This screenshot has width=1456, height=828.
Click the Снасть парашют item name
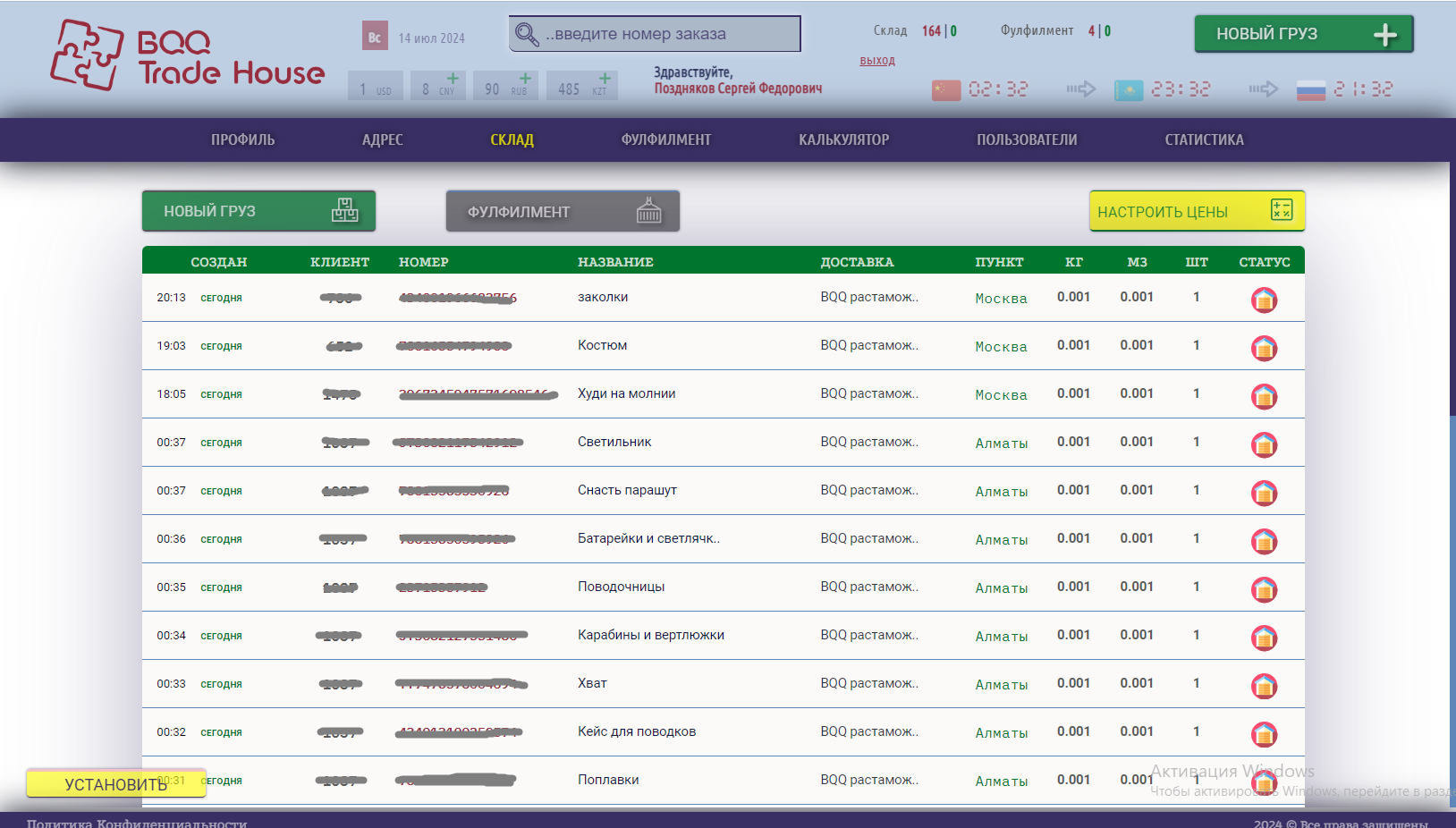click(x=627, y=490)
